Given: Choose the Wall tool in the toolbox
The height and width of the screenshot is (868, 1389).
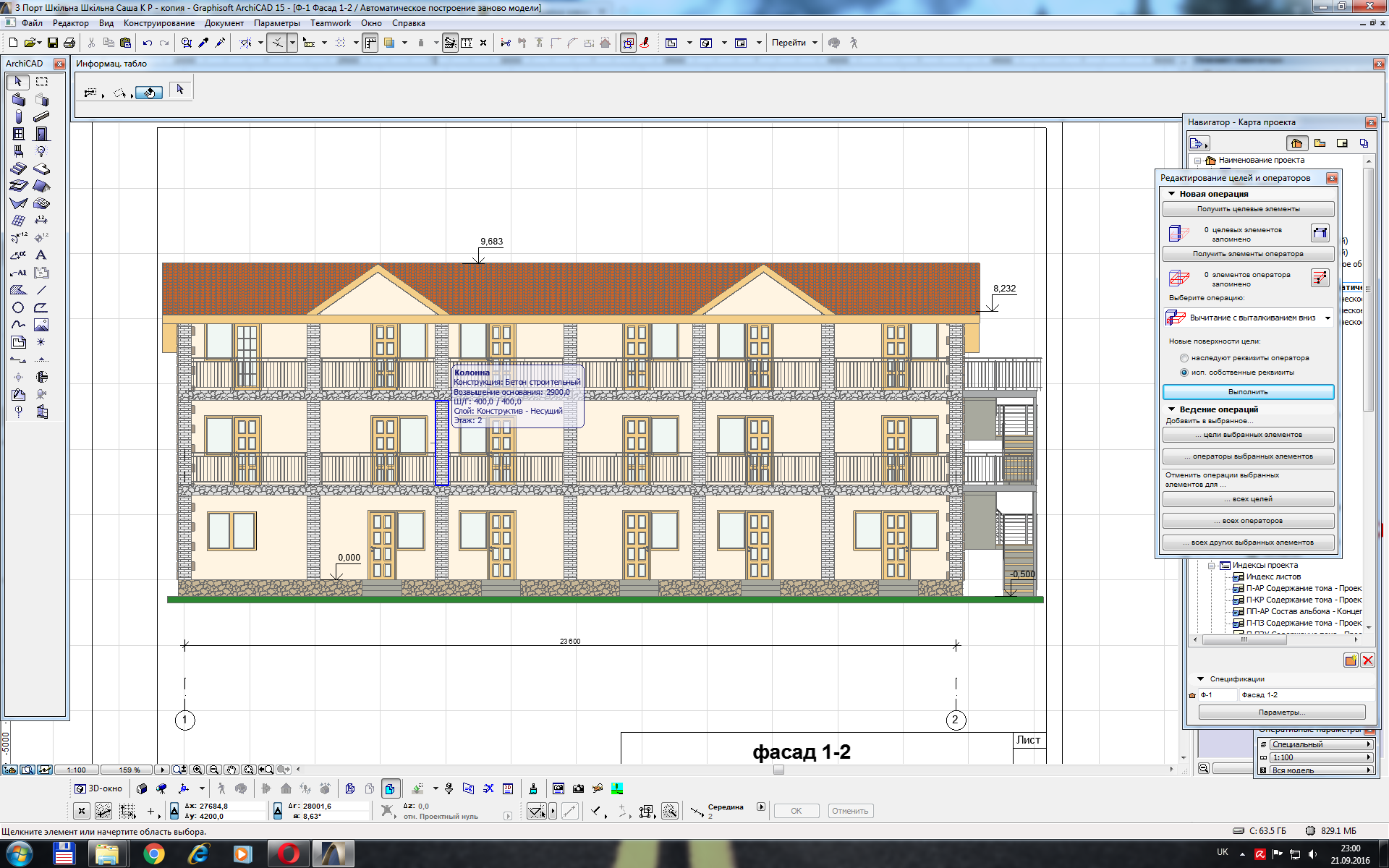Looking at the screenshot, I should pos(18,99).
